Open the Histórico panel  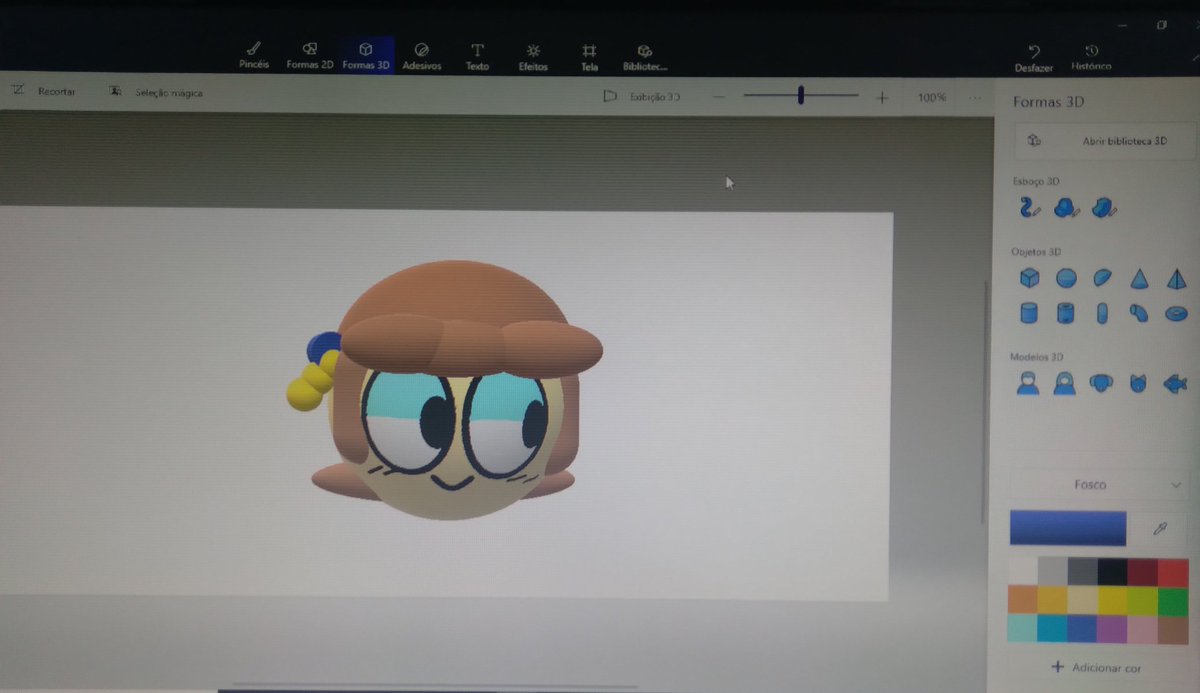click(x=1091, y=57)
